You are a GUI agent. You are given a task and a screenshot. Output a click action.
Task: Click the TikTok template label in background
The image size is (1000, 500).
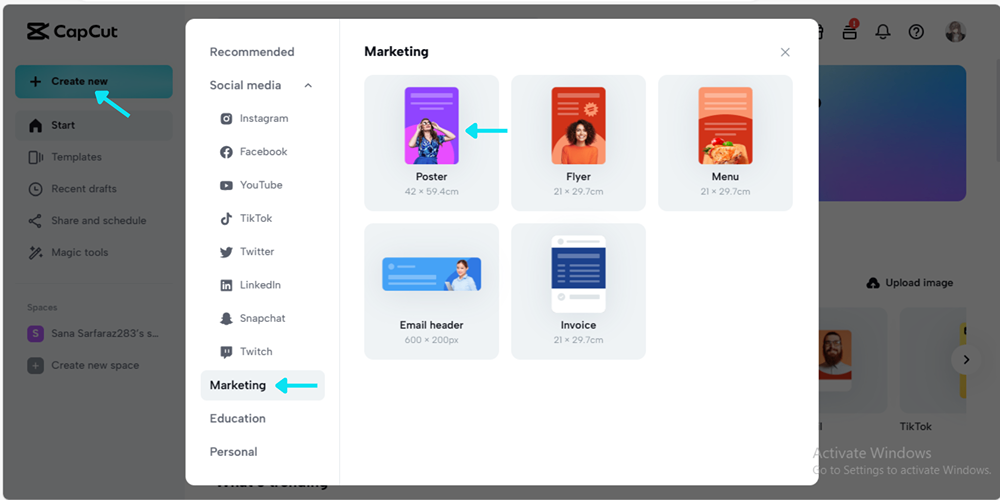[916, 426]
